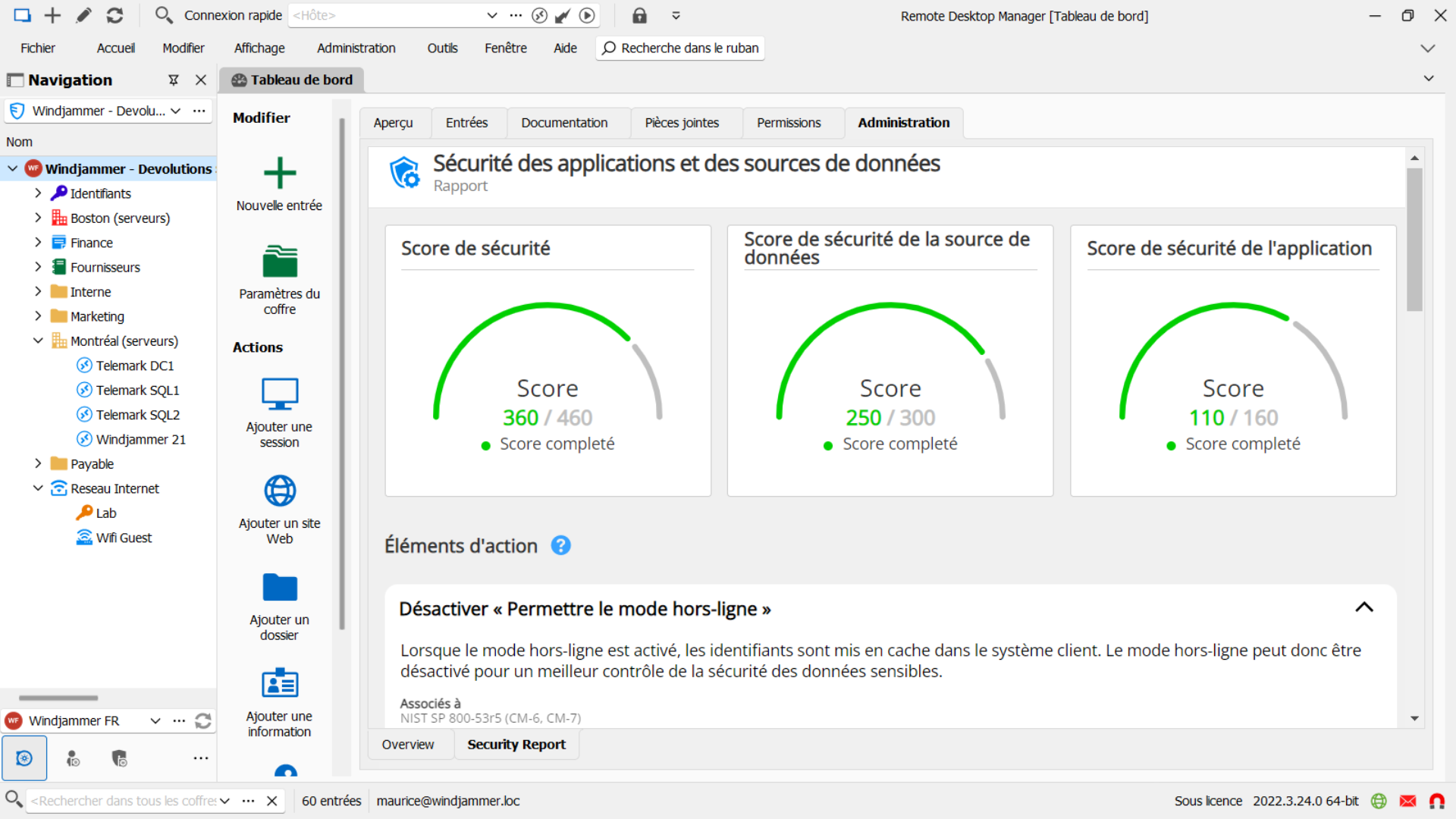
Task: Open the Windjammer FR vault dropdown
Action: pyautogui.click(x=155, y=720)
